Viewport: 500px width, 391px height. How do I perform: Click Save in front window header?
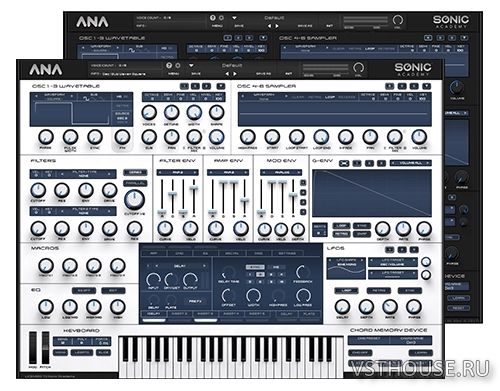click(196, 74)
